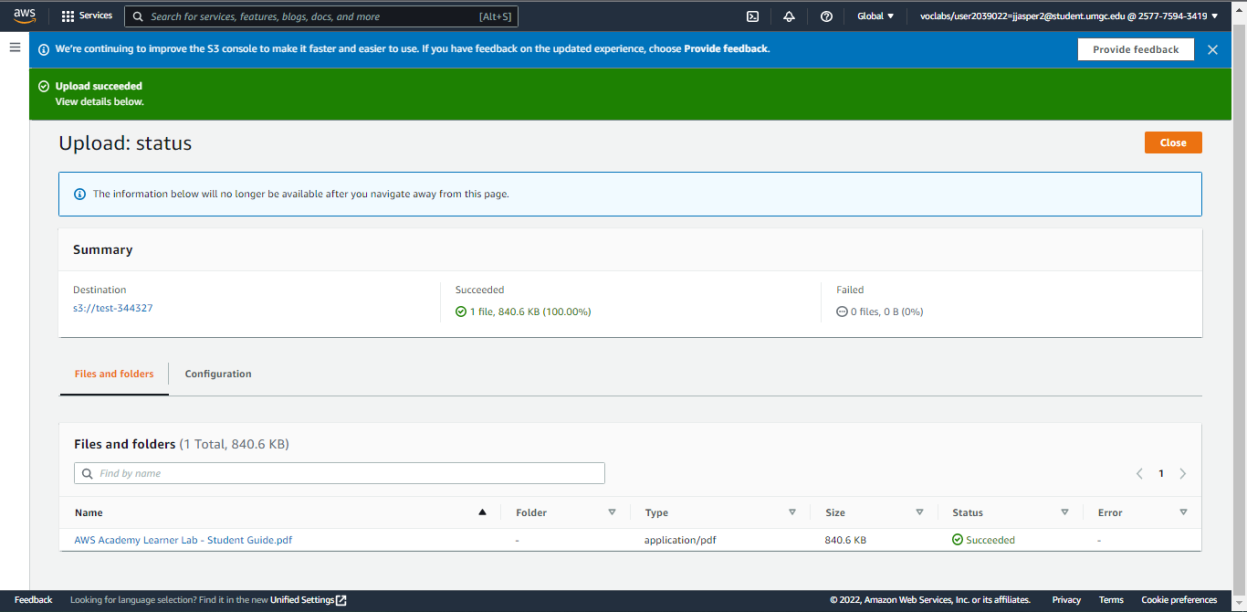Open the notifications bell
Screen dimensions: 1247x612
(x=789, y=16)
